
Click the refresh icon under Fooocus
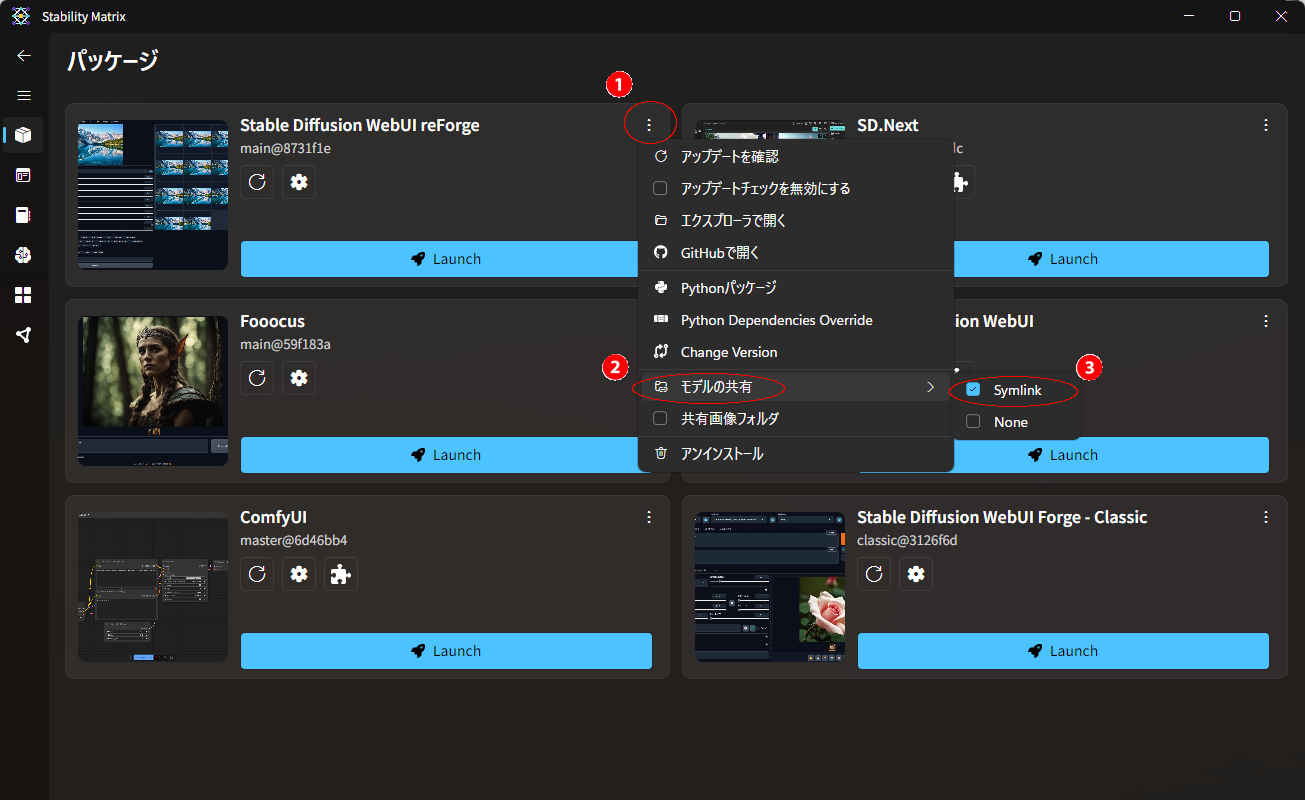click(x=257, y=378)
